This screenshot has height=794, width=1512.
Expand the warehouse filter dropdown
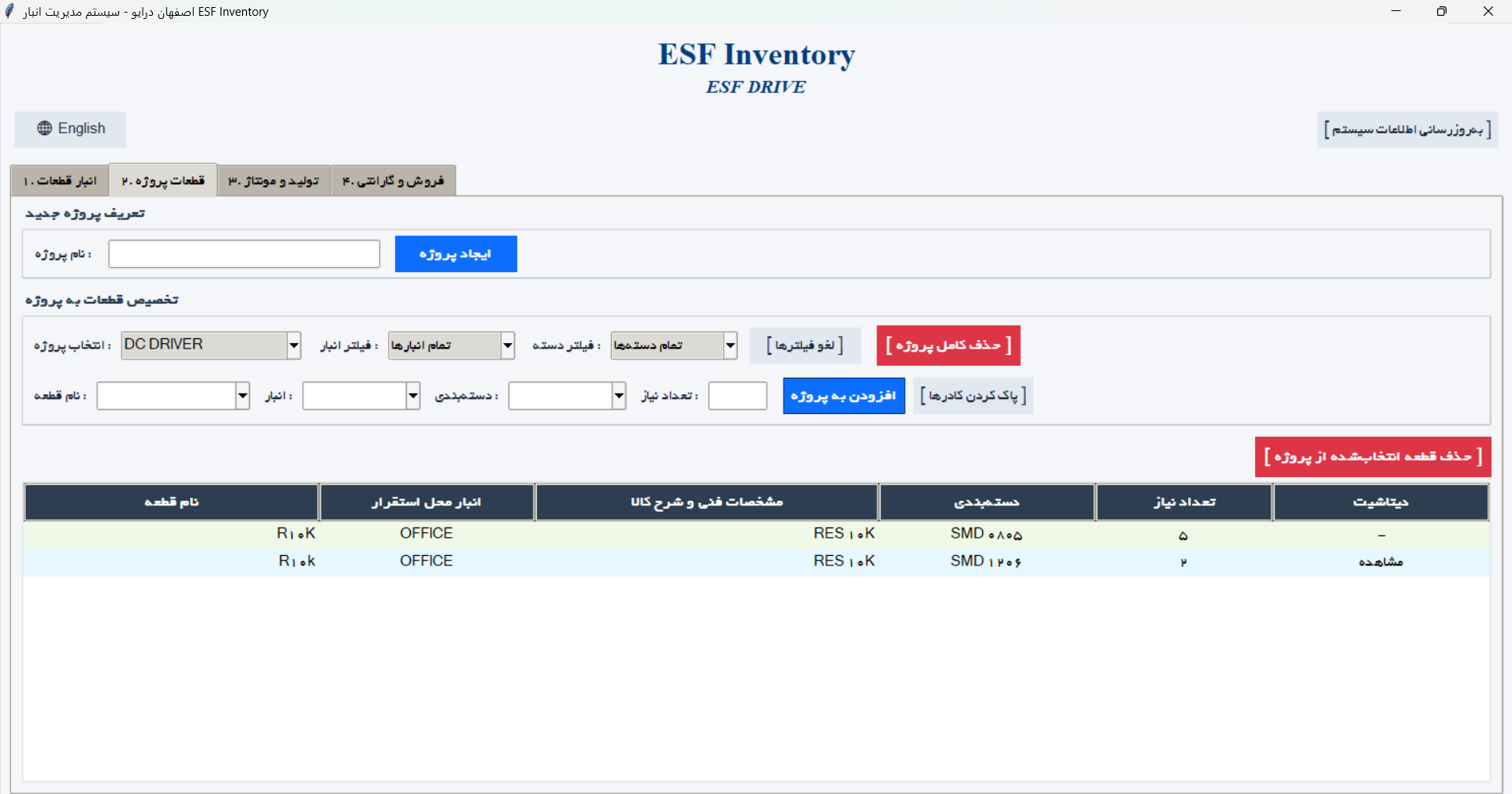click(x=451, y=345)
